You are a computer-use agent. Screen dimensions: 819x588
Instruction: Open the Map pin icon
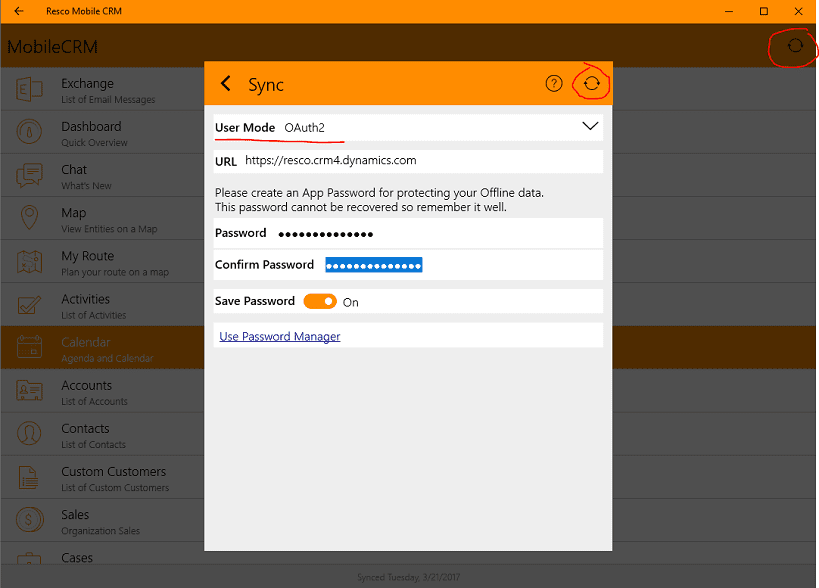pyautogui.click(x=29, y=218)
